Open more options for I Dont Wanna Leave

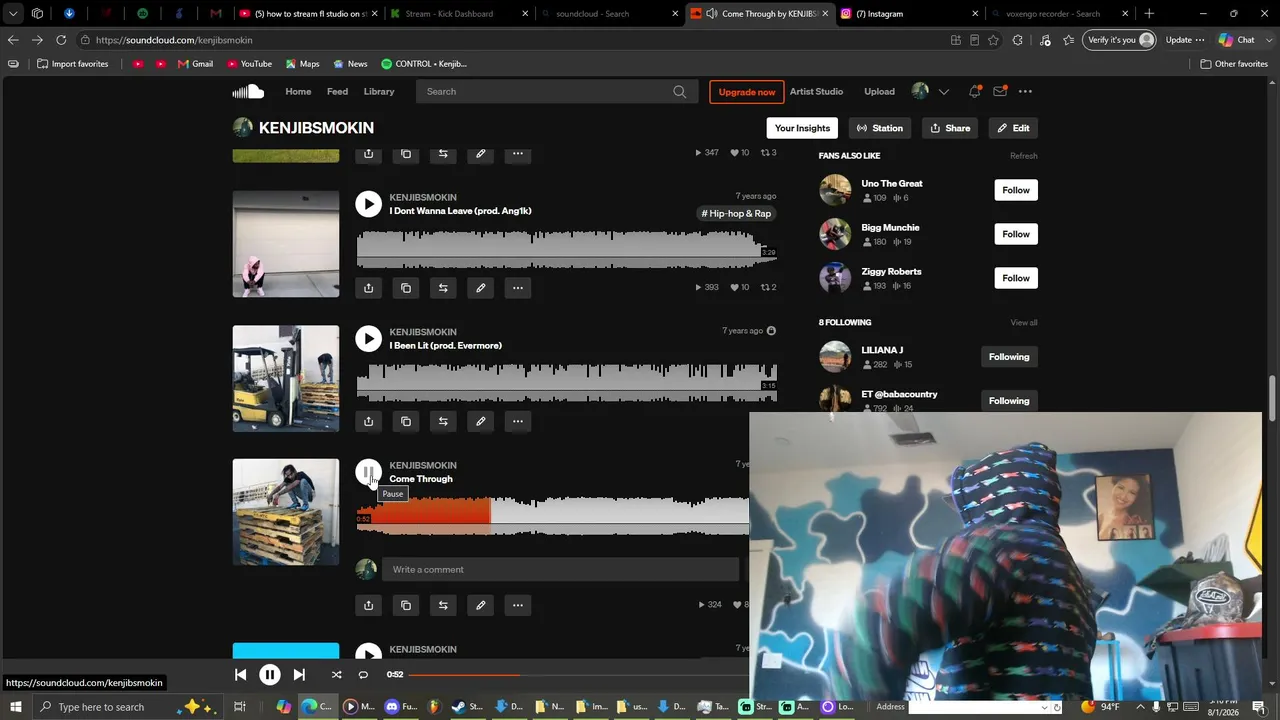[x=518, y=288]
